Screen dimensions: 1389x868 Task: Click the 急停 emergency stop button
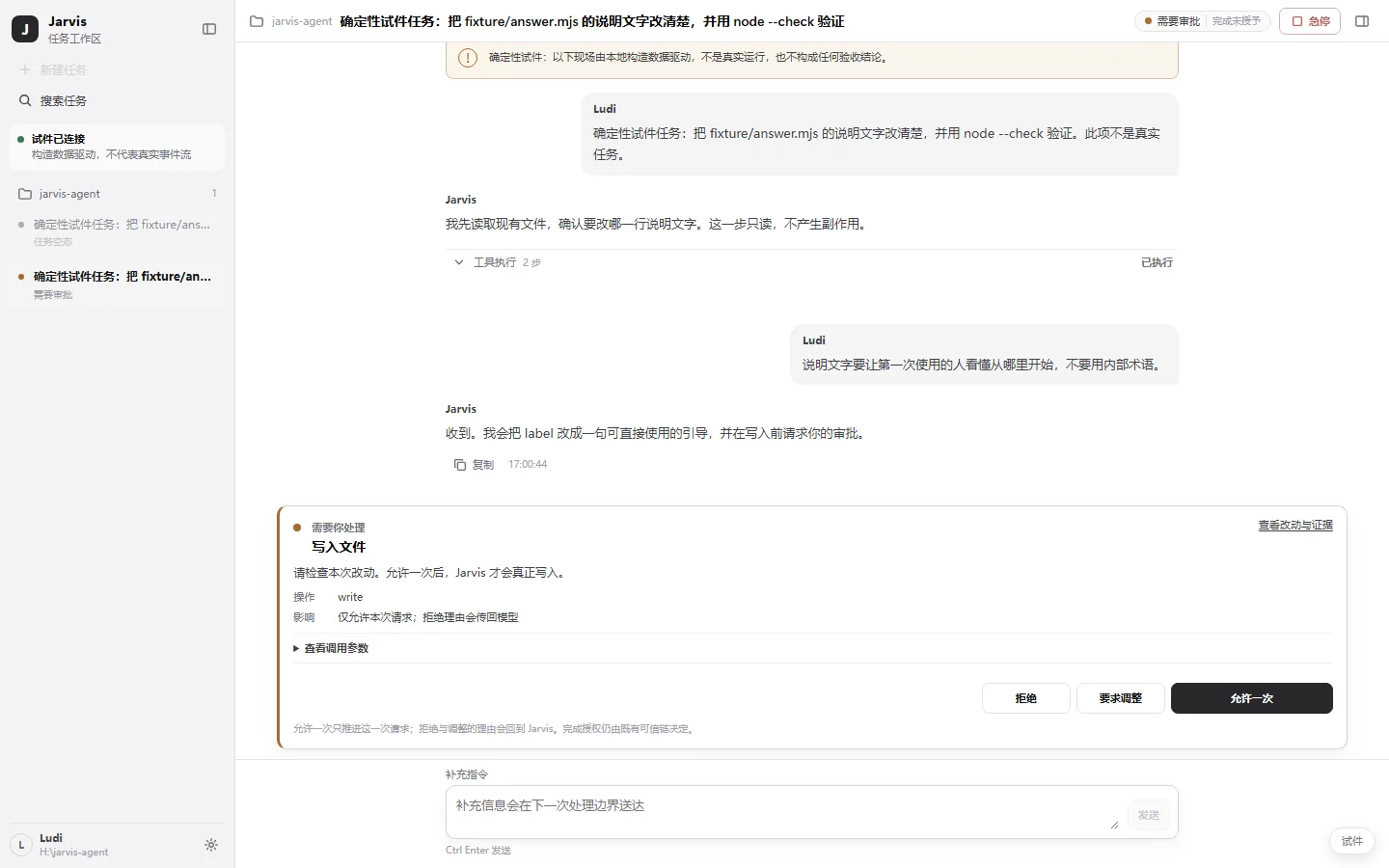pos(1310,21)
